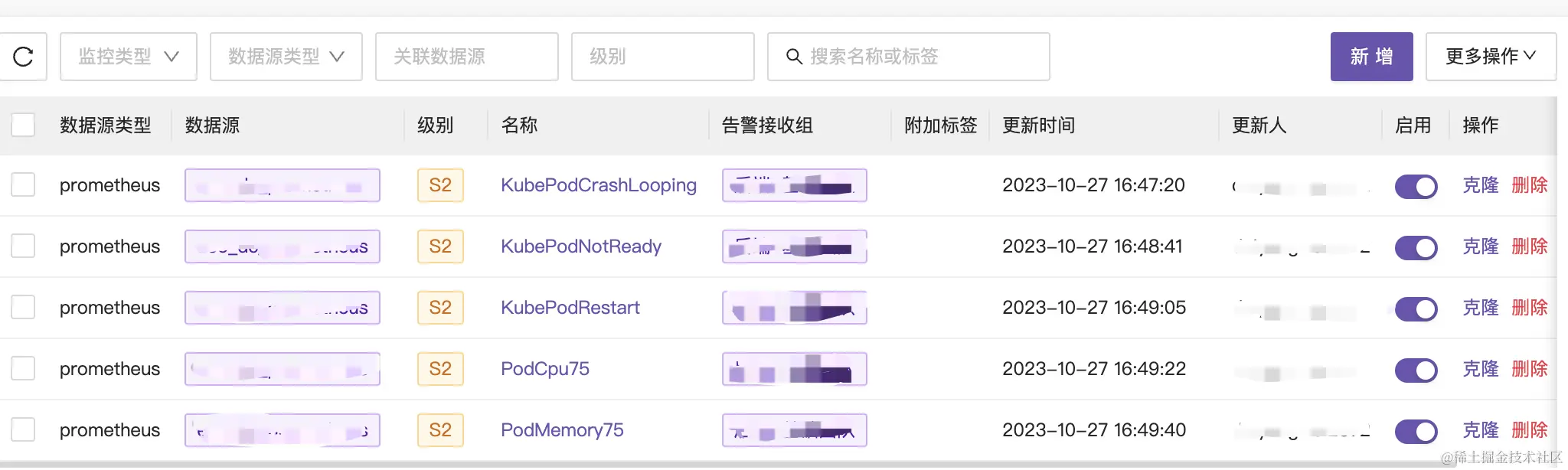Click the 级别 filter field
This screenshot has width=1568, height=470.
tap(662, 57)
